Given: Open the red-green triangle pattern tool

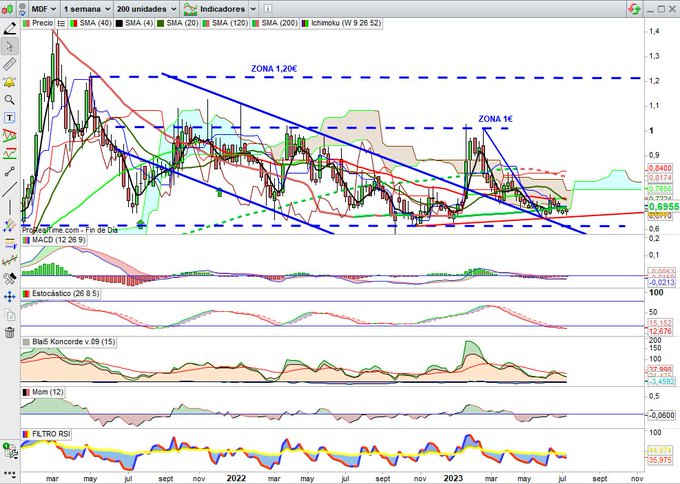Looking at the screenshot, I should click(9, 135).
